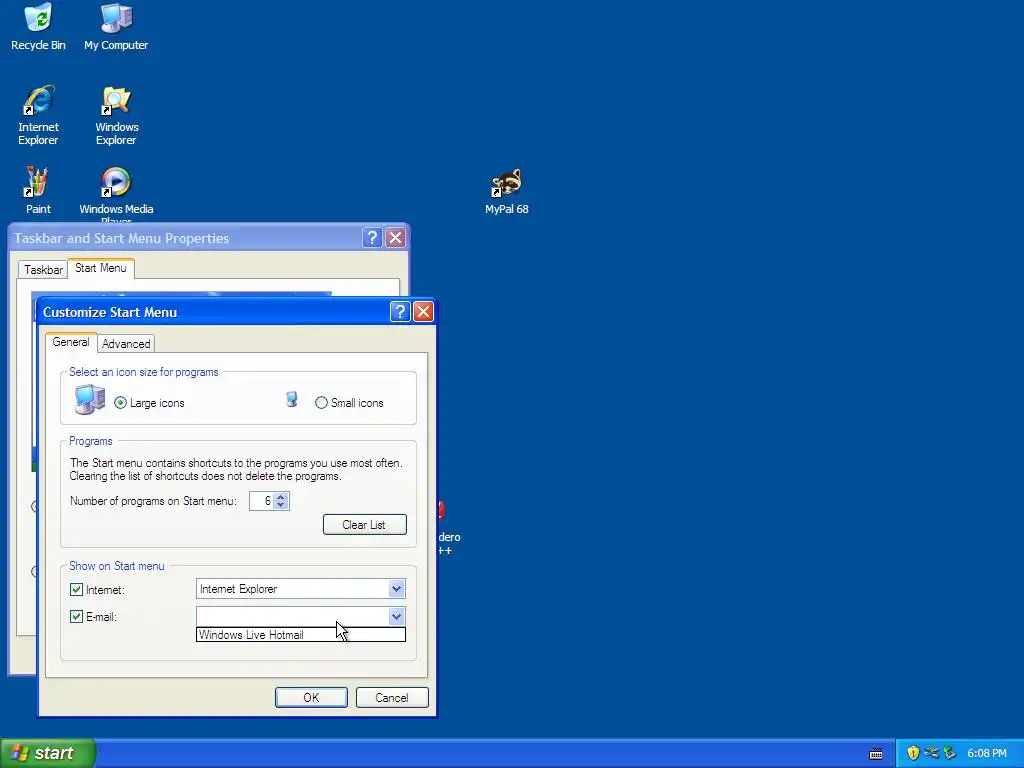This screenshot has width=1024, height=768.
Task: Click the help button in Customize Start Menu
Action: pos(400,312)
